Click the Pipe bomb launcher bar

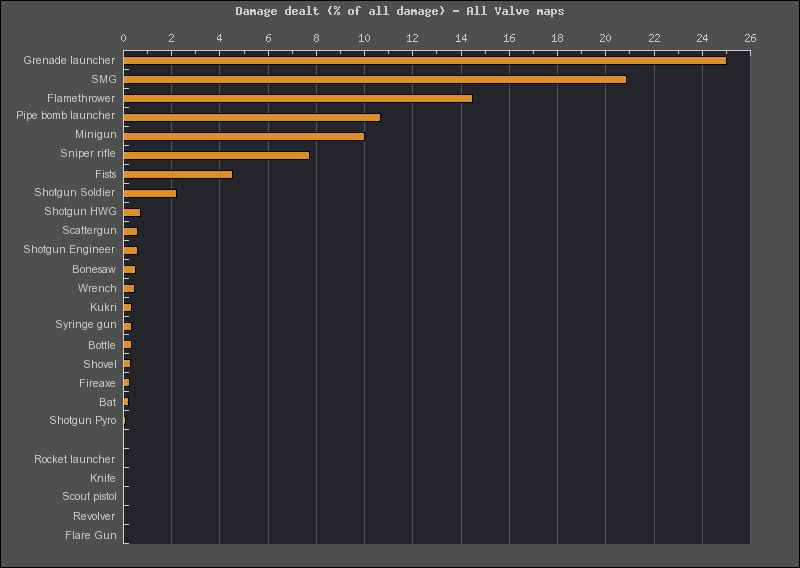tap(252, 117)
